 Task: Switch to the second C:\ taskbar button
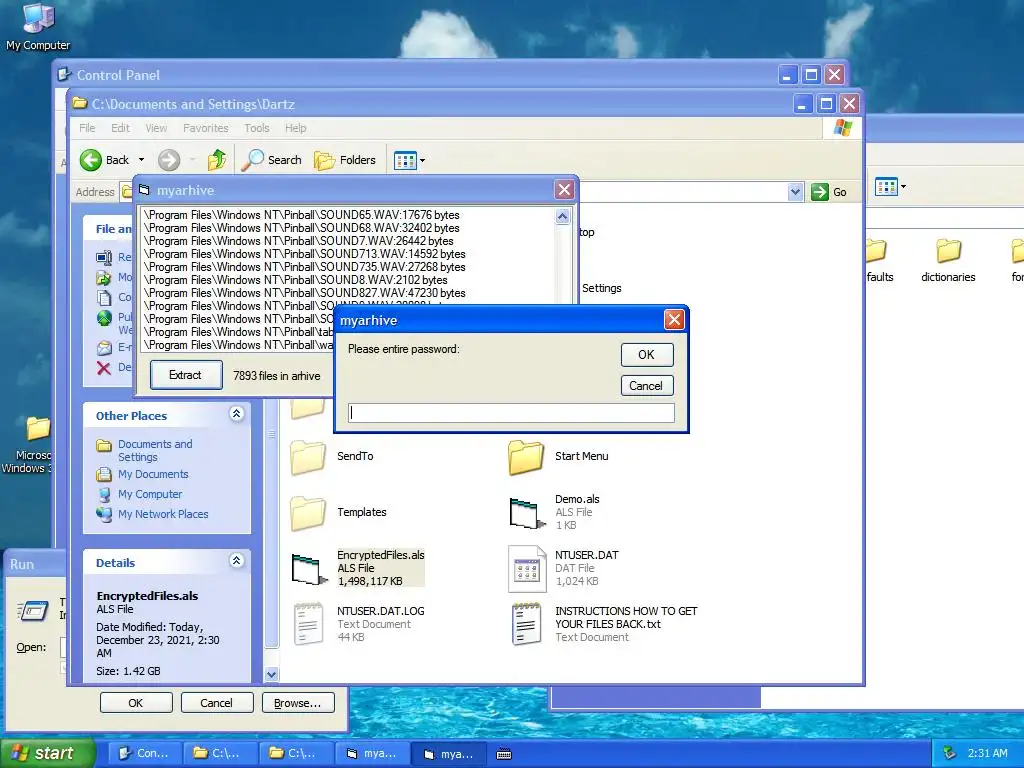click(295, 753)
